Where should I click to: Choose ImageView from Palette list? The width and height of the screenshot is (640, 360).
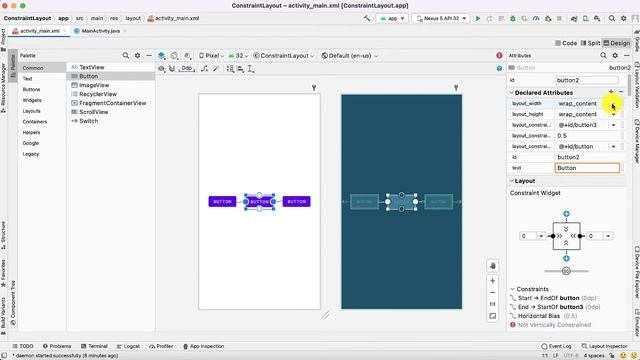click(94, 85)
